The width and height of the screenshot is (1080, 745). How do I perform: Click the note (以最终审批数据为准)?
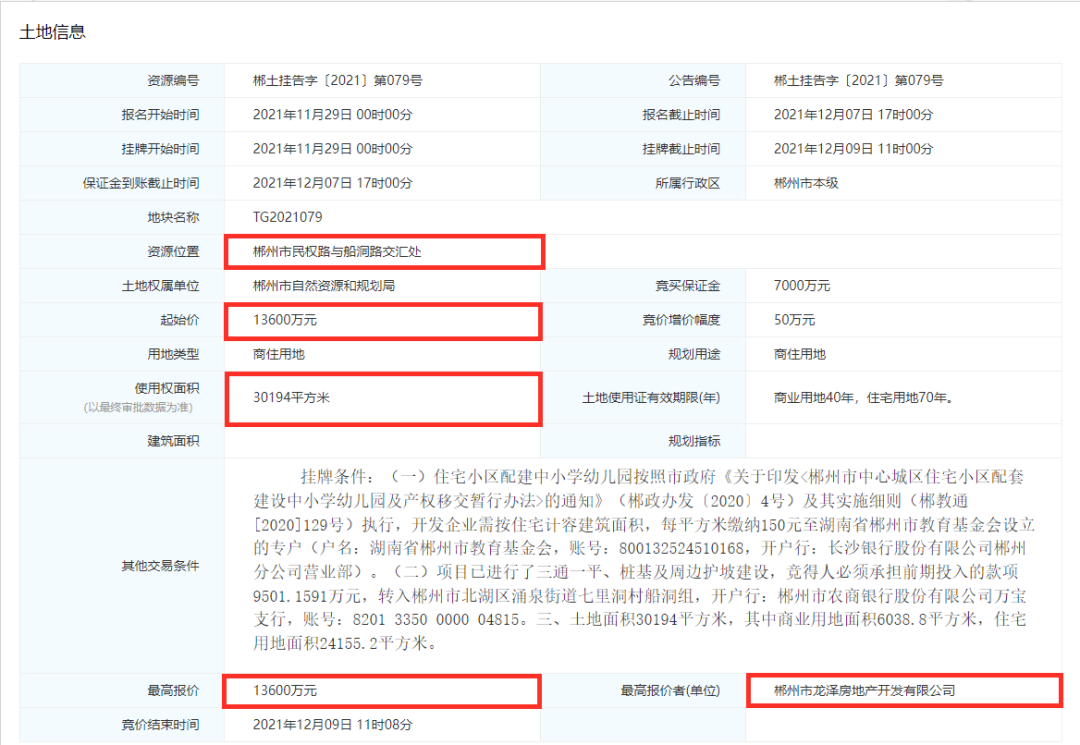(x=138, y=408)
